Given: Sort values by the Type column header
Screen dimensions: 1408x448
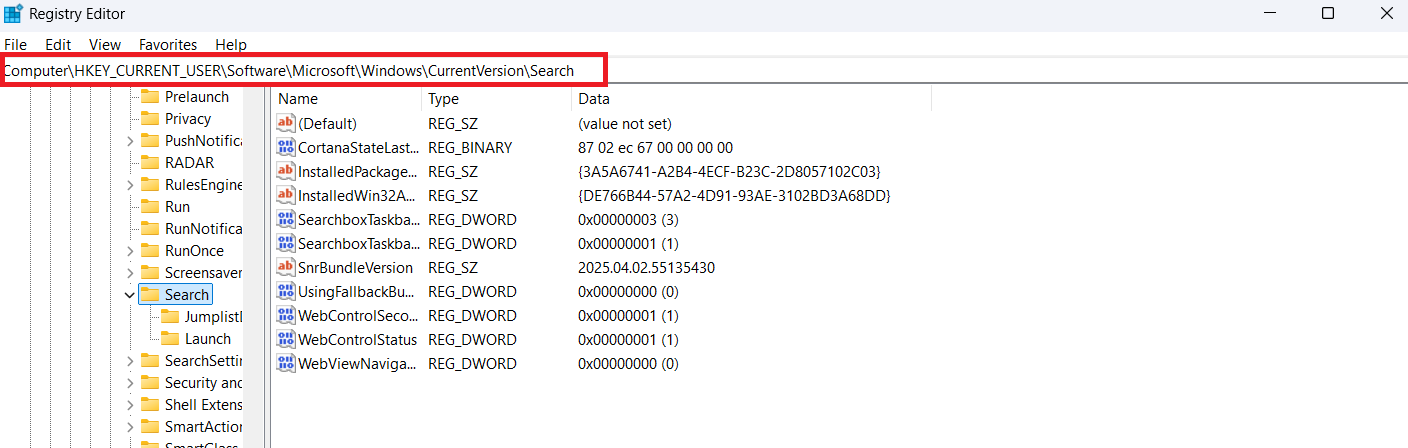Looking at the screenshot, I should (496, 99).
